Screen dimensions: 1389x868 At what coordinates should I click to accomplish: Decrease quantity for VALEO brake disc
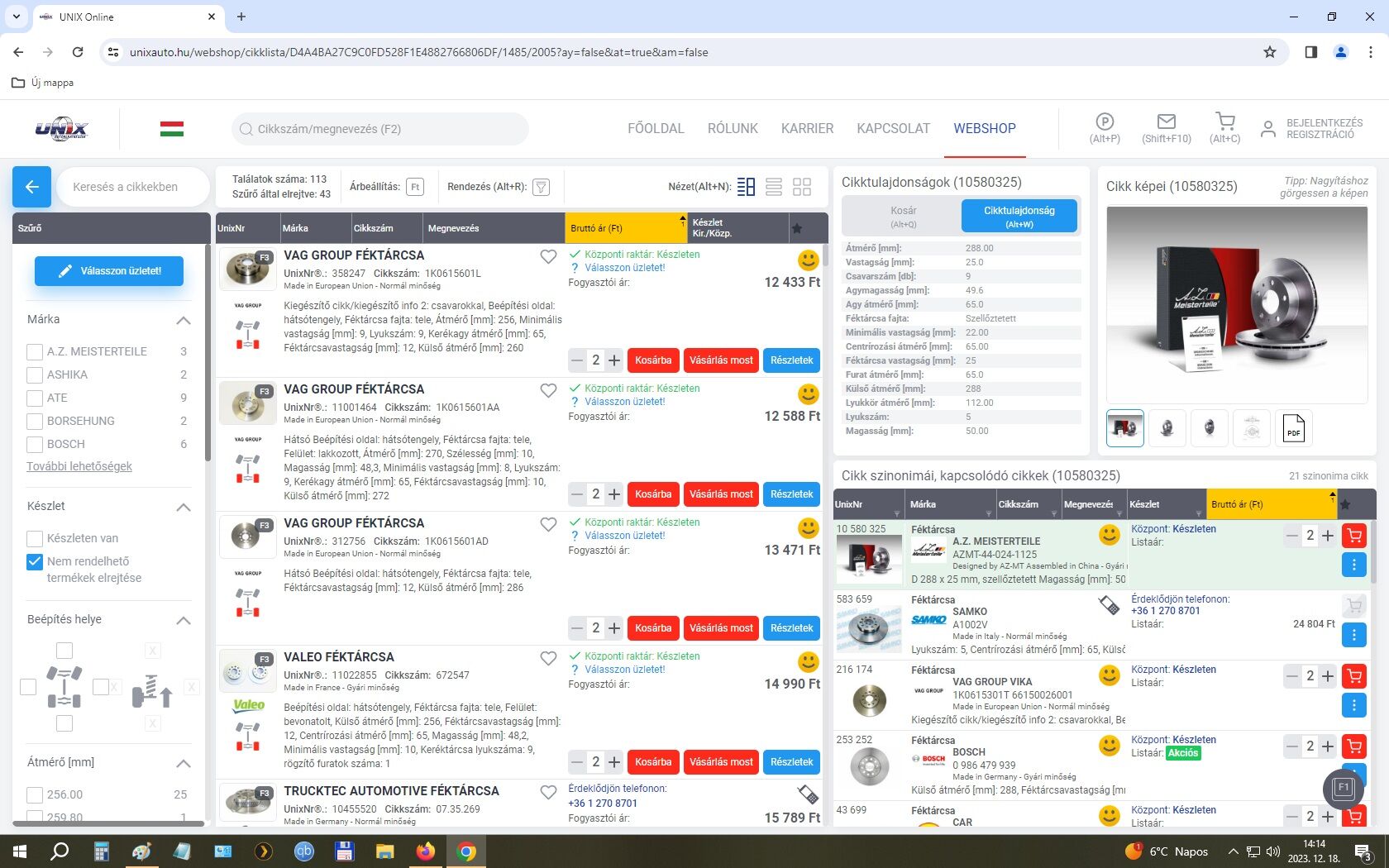(x=577, y=762)
